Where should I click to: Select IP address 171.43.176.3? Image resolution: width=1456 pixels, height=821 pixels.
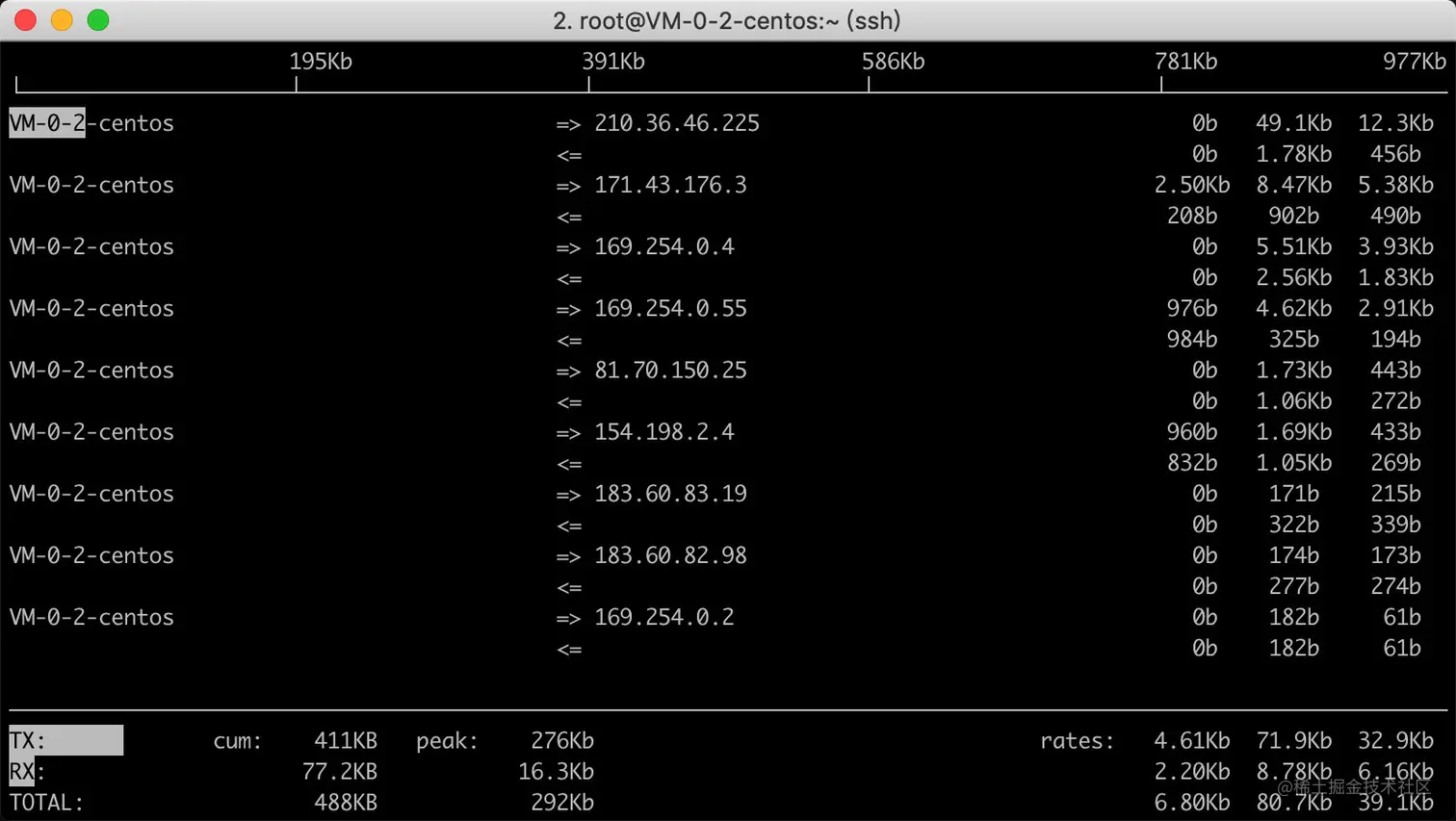click(x=670, y=185)
